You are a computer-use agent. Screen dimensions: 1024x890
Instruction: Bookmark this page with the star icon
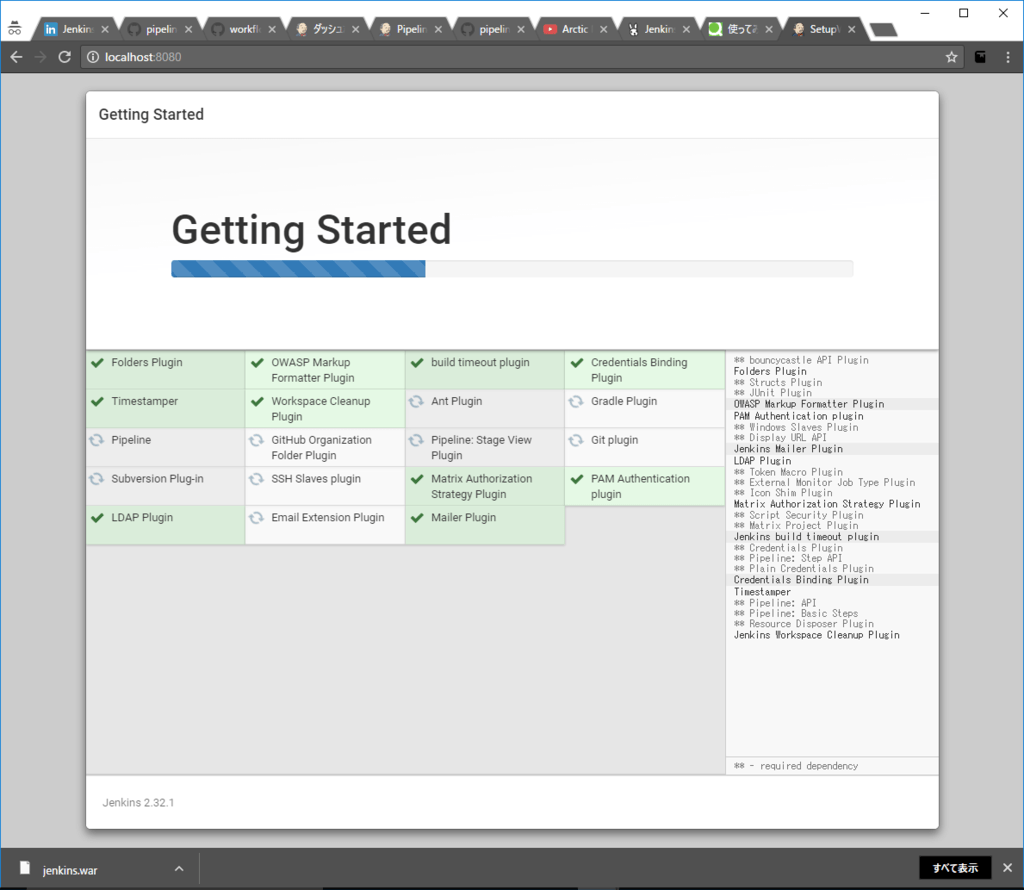(x=952, y=57)
